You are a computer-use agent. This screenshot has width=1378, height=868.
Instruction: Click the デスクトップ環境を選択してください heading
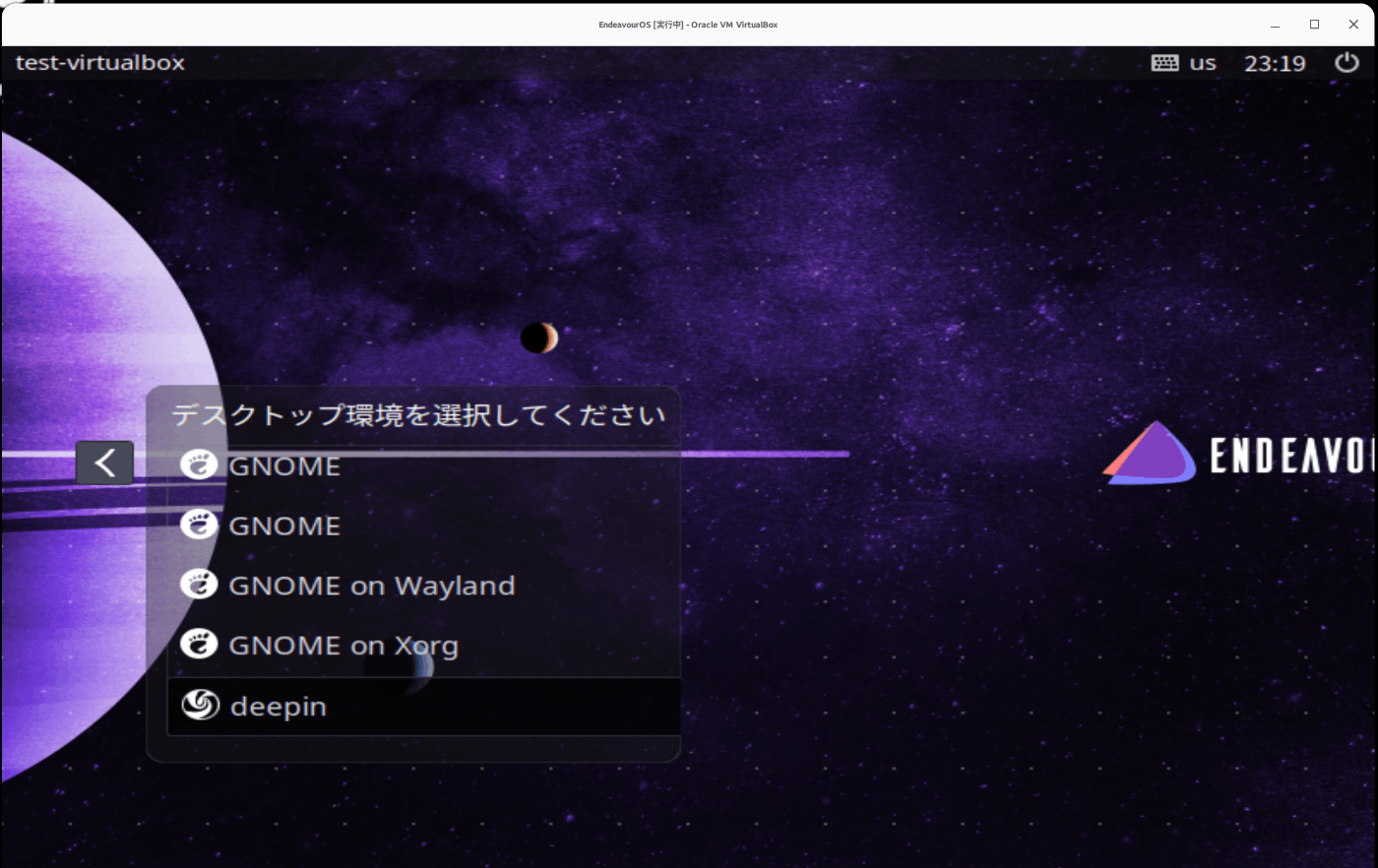pyautogui.click(x=419, y=415)
